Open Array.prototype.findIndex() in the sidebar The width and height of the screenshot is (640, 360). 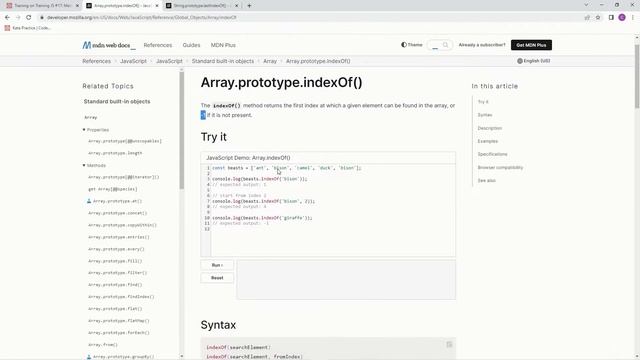click(121, 297)
